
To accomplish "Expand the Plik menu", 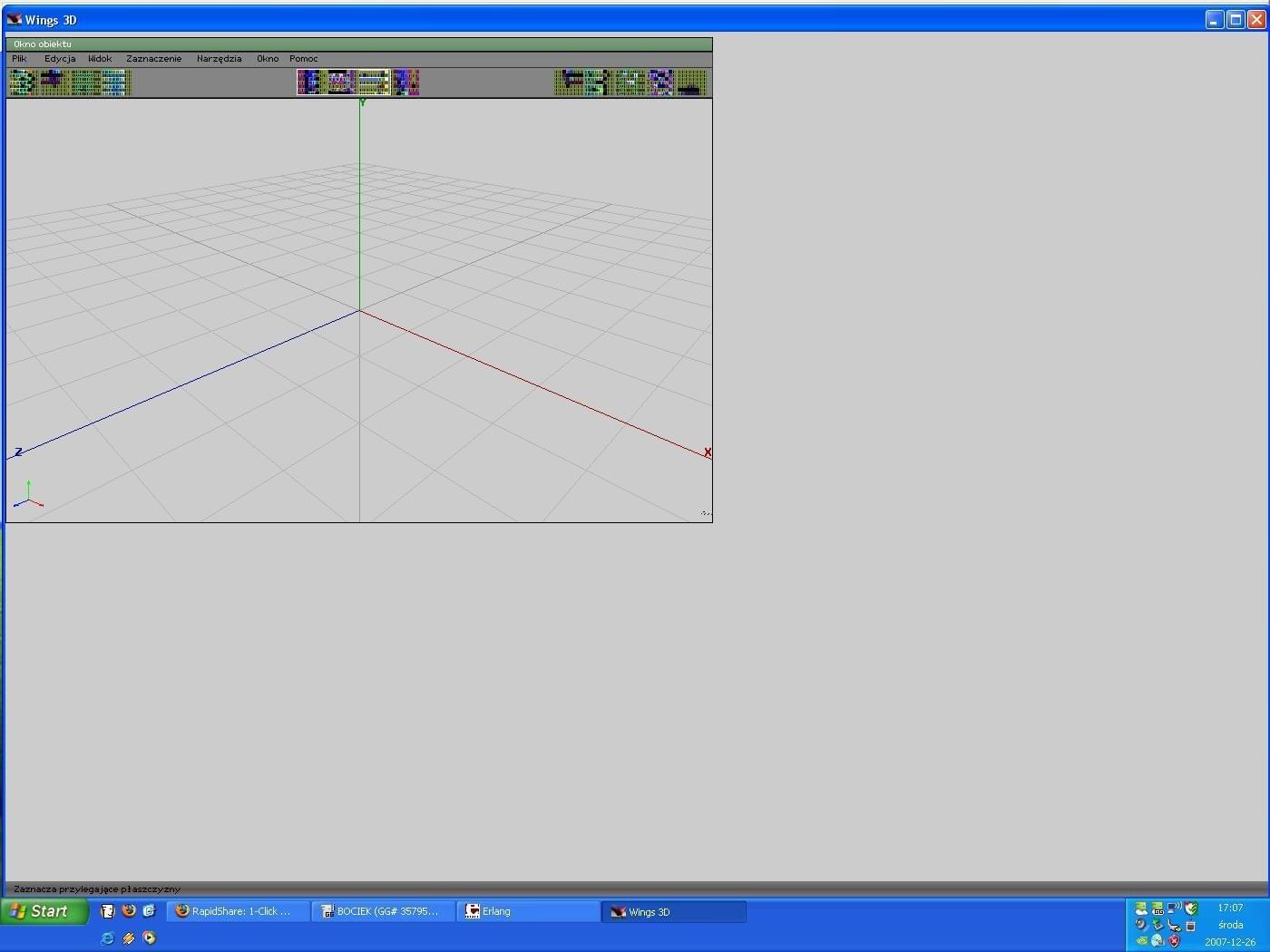I will (x=19, y=59).
